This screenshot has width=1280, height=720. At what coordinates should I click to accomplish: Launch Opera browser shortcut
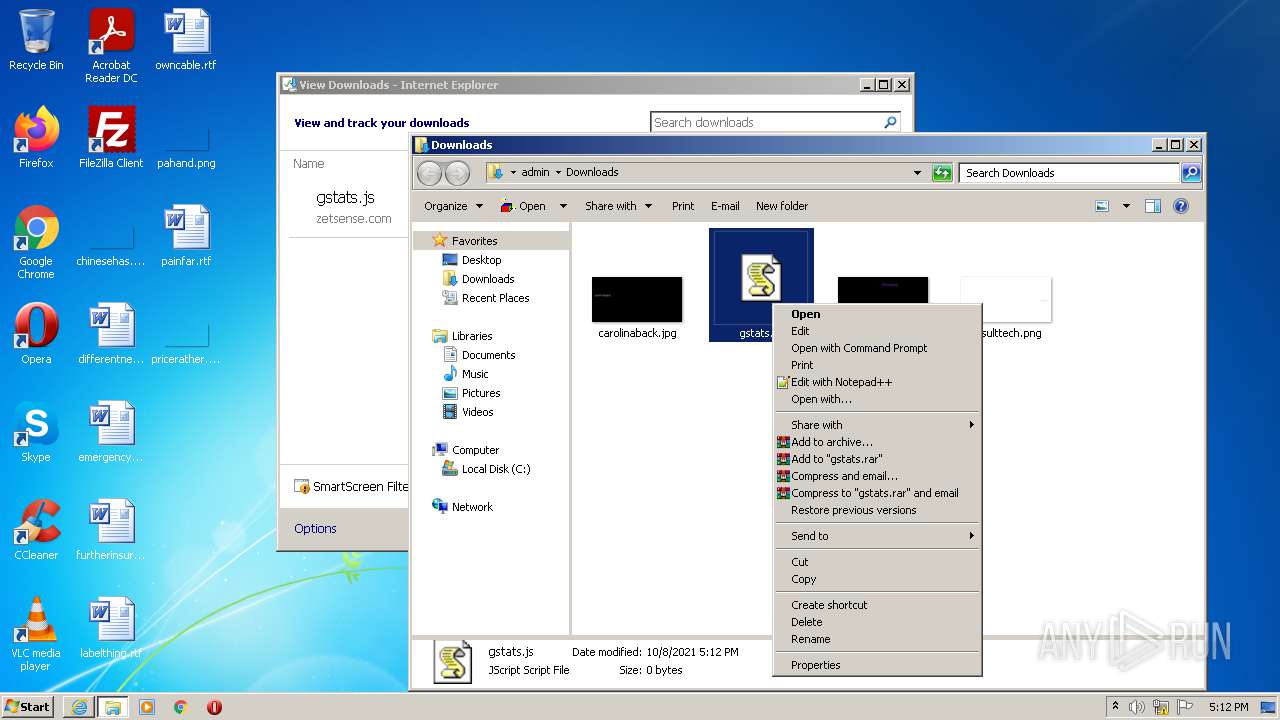[36, 334]
